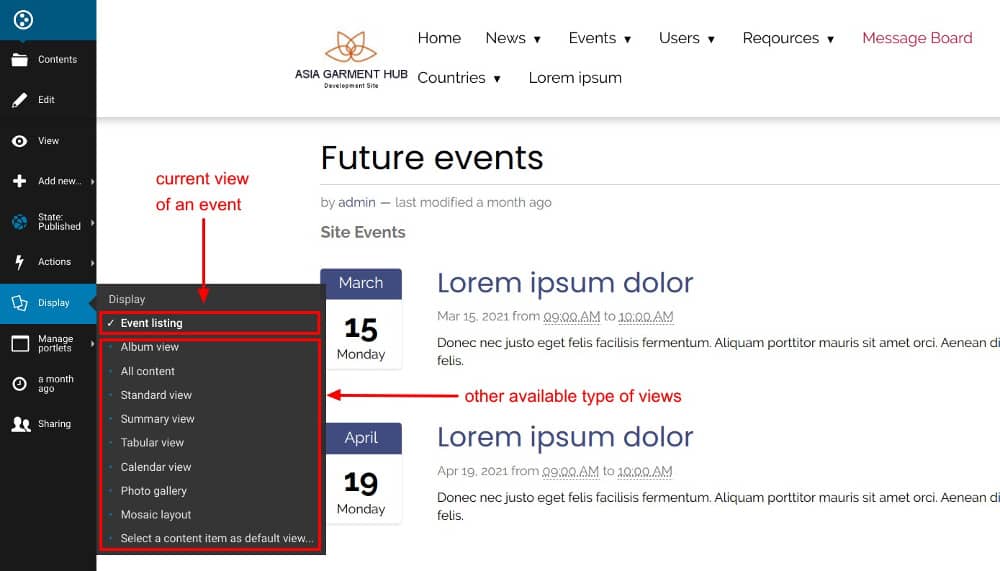Choose Photo gallery from Display menu
Viewport: 1000px width, 571px height.
(154, 491)
